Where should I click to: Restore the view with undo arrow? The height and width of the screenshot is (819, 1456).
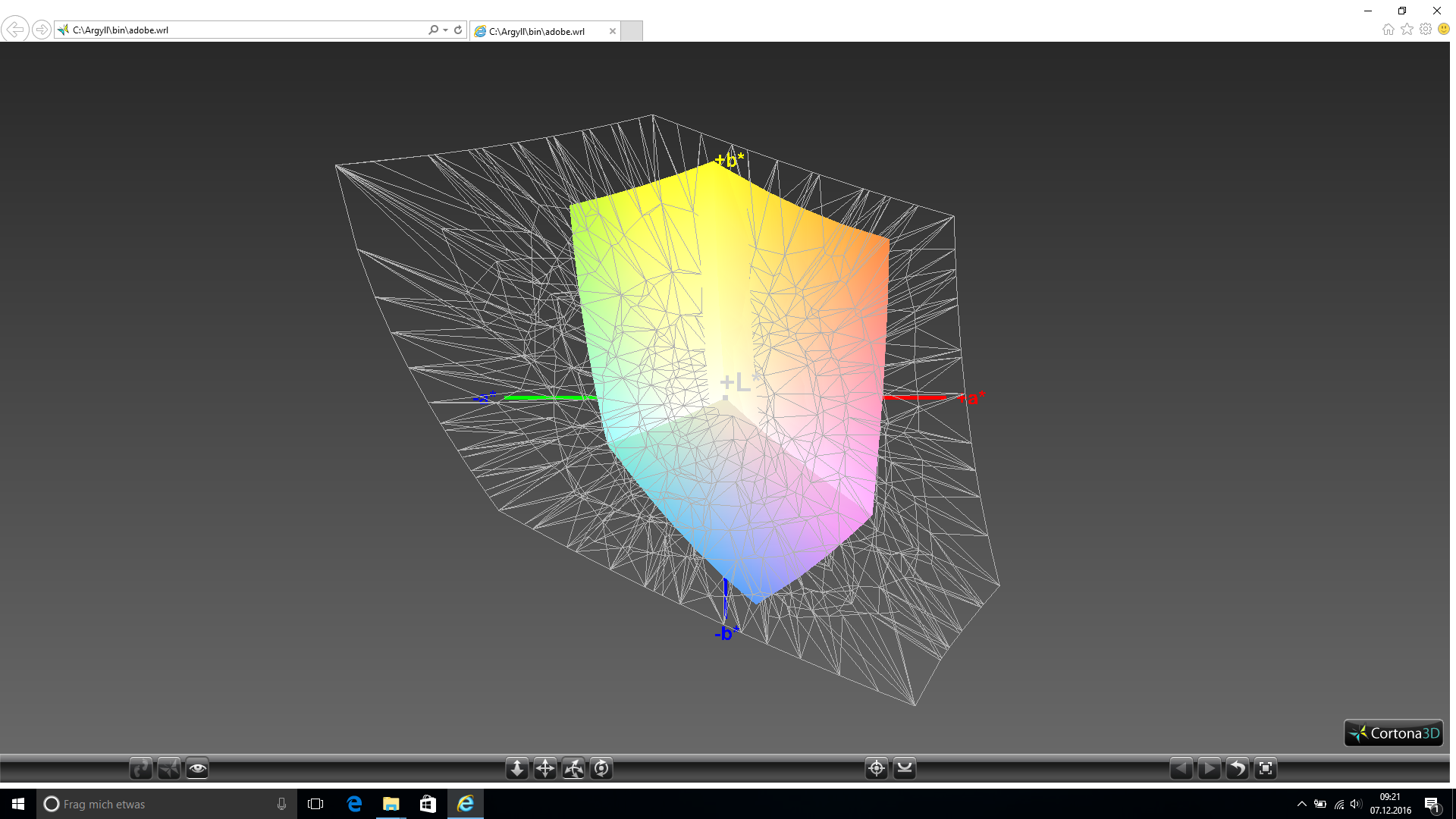[x=1237, y=769]
